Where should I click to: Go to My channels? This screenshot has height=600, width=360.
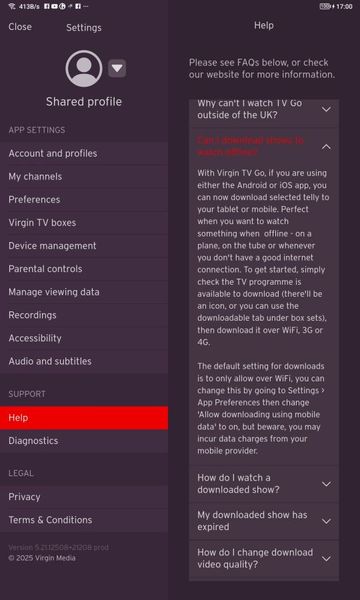84,176
